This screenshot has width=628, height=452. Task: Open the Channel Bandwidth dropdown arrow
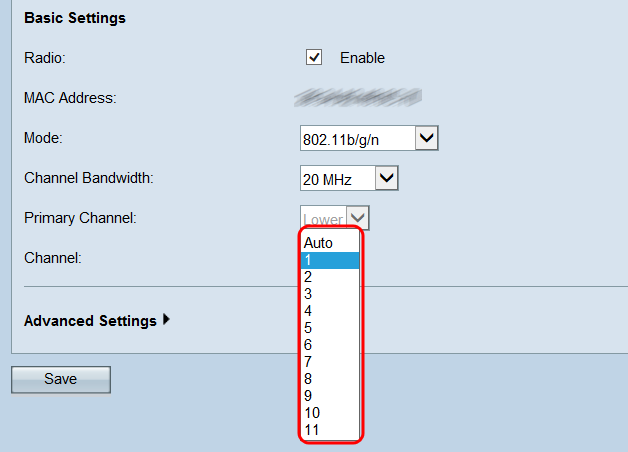(x=387, y=178)
